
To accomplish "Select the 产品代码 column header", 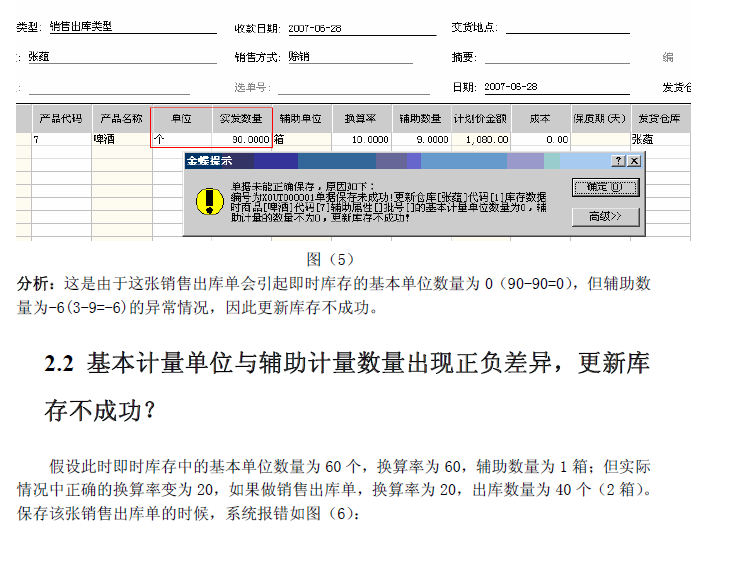I will click(60, 118).
